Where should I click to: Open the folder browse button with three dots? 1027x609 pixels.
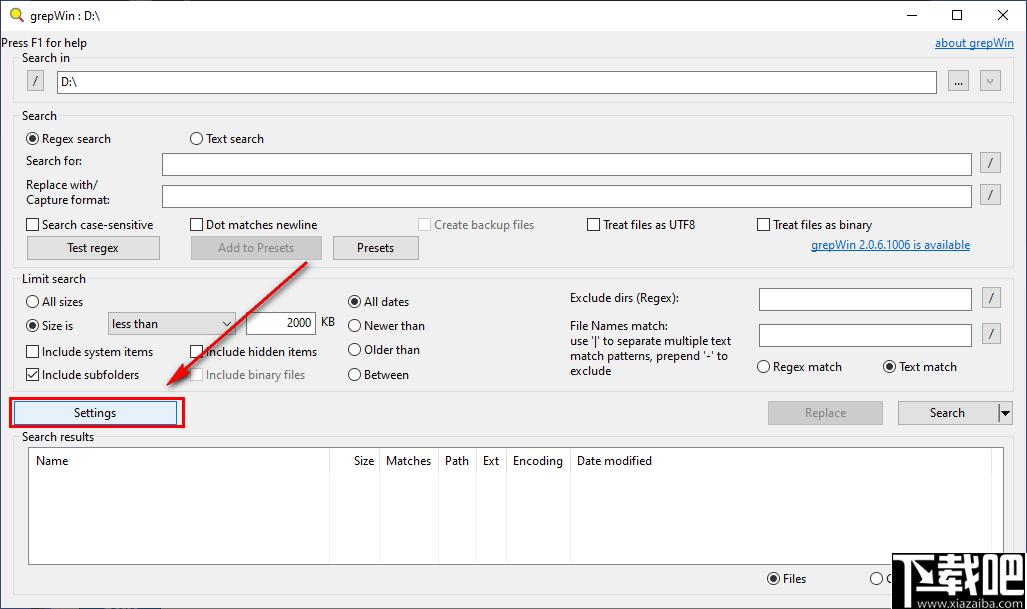[x=958, y=81]
